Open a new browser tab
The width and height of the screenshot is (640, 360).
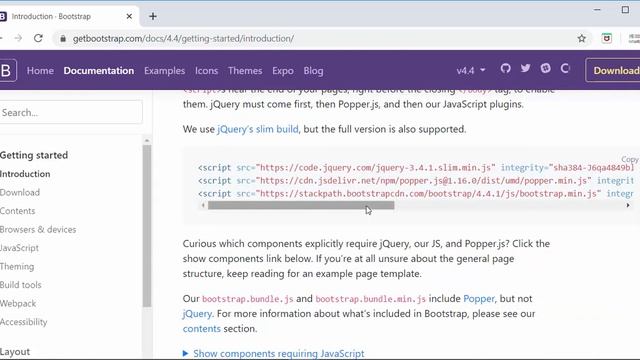pos(153,16)
